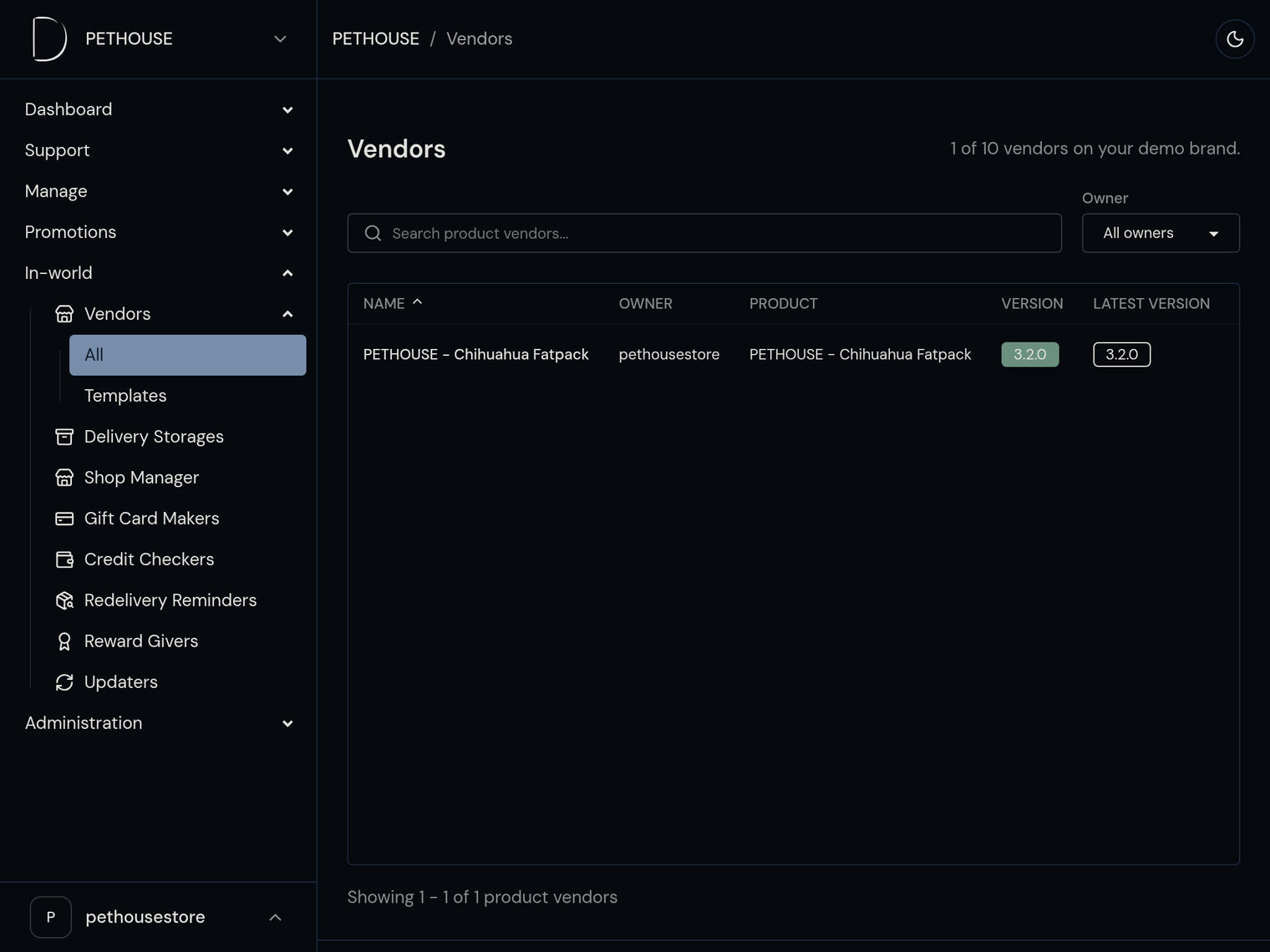Click the PETHOUSE brand logo icon
Screen dimensions: 1270x952
click(x=49, y=39)
